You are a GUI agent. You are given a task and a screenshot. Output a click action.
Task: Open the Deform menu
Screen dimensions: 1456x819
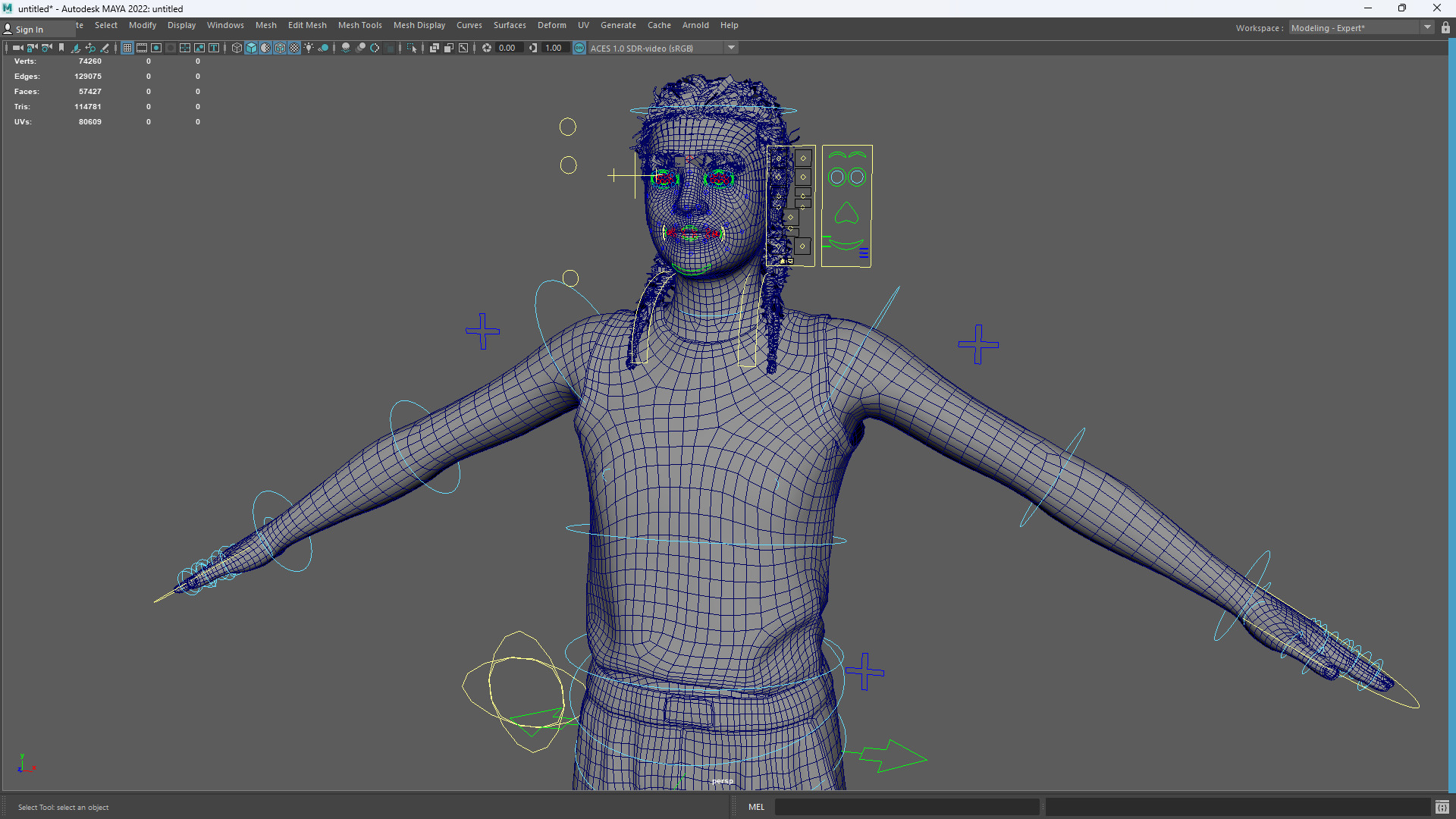coord(551,25)
